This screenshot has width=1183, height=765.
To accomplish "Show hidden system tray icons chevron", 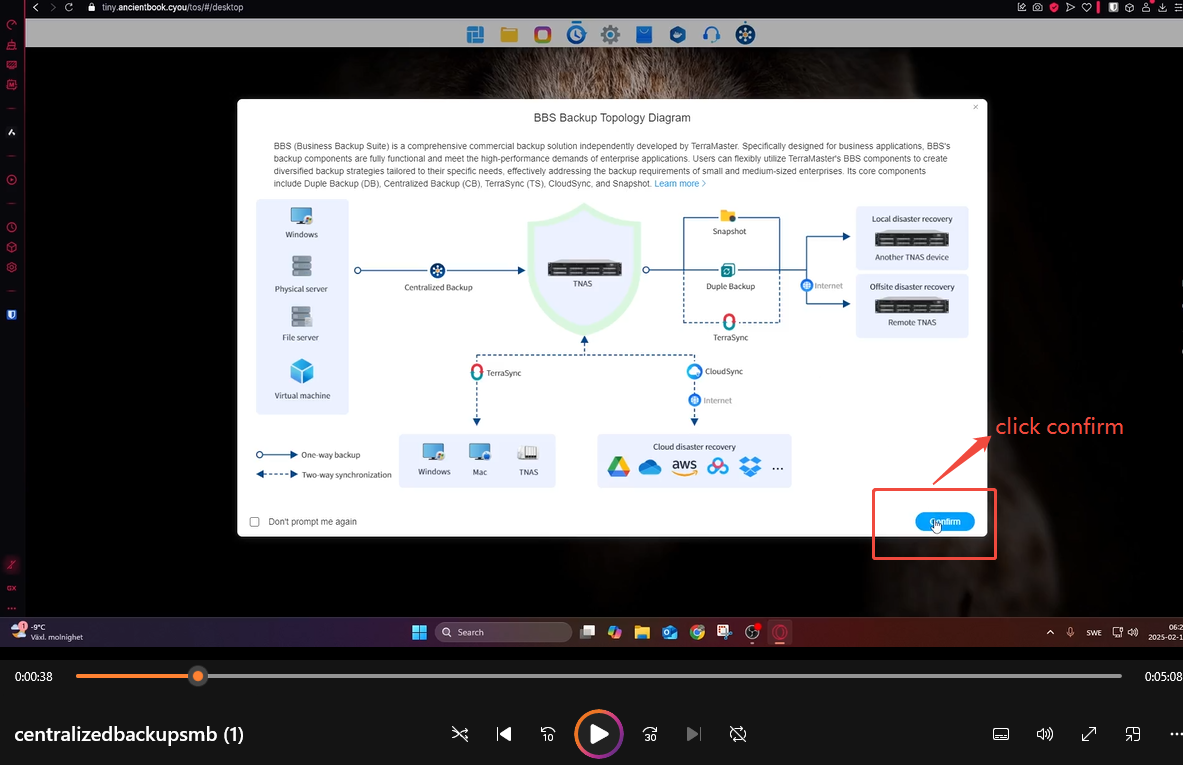I will tap(1050, 632).
